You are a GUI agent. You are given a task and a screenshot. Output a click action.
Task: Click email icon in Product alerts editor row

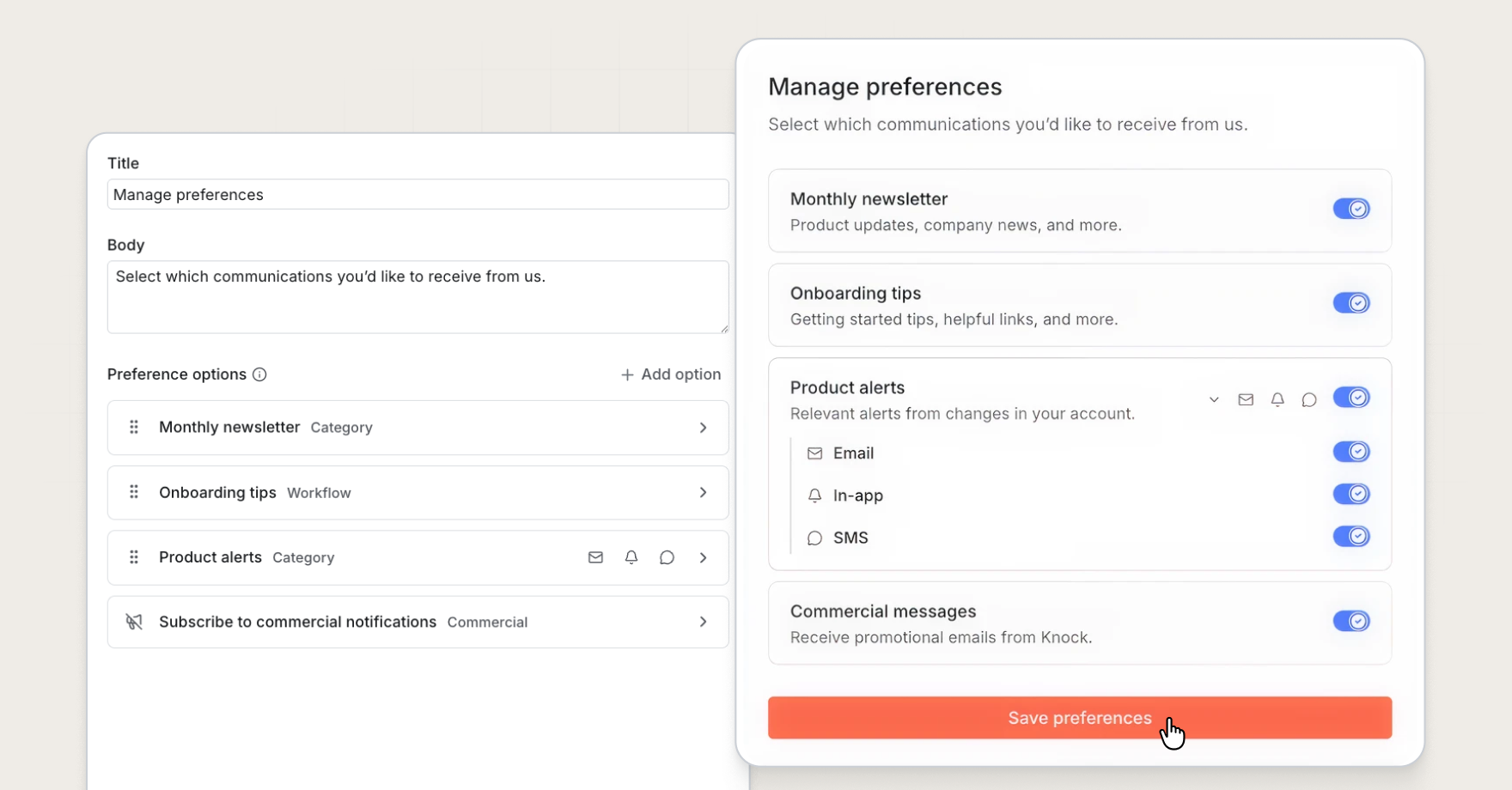click(595, 557)
